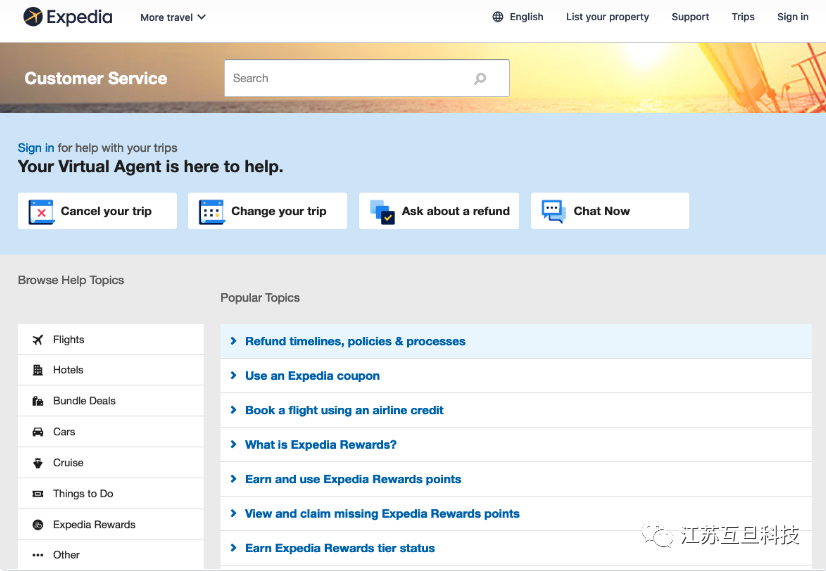Open the More travel dropdown

[x=172, y=17]
